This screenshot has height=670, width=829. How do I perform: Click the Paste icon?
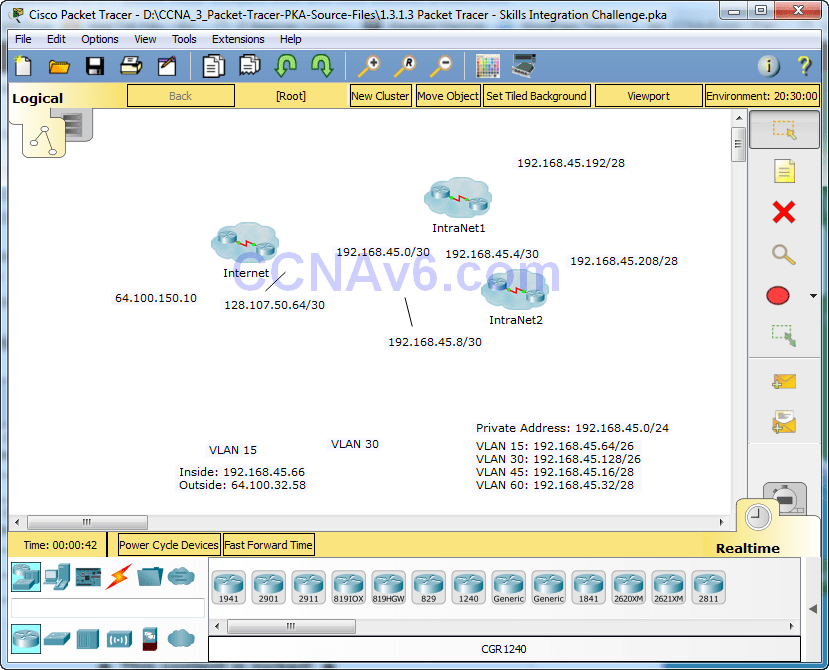coord(250,66)
